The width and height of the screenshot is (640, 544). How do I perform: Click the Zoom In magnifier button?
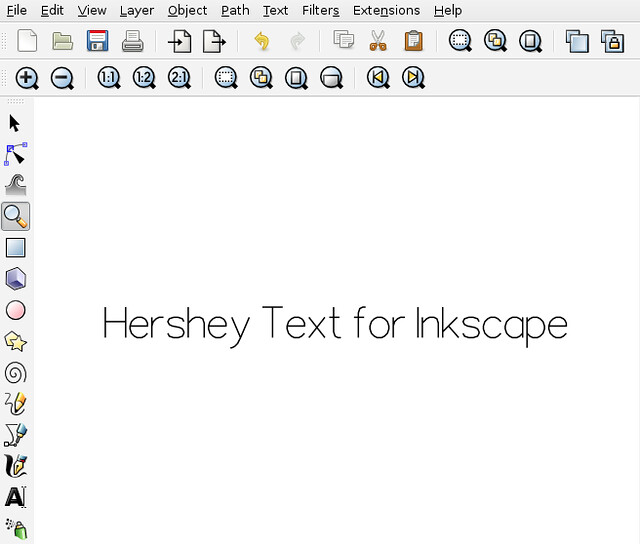click(27, 78)
